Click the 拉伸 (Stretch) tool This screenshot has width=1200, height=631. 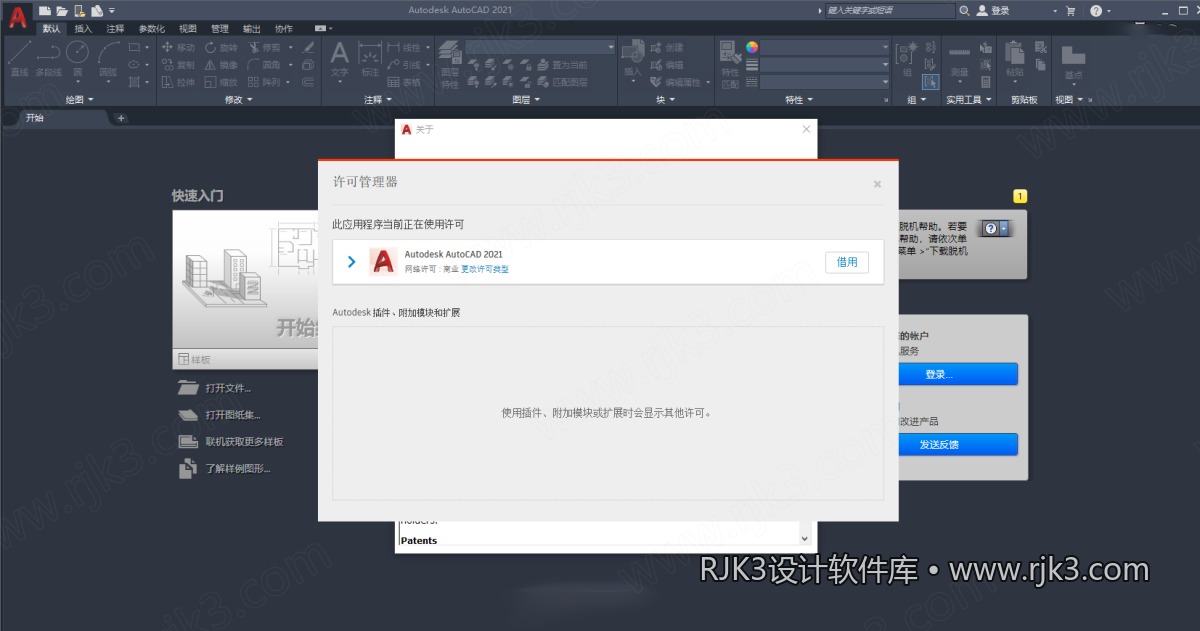178,83
